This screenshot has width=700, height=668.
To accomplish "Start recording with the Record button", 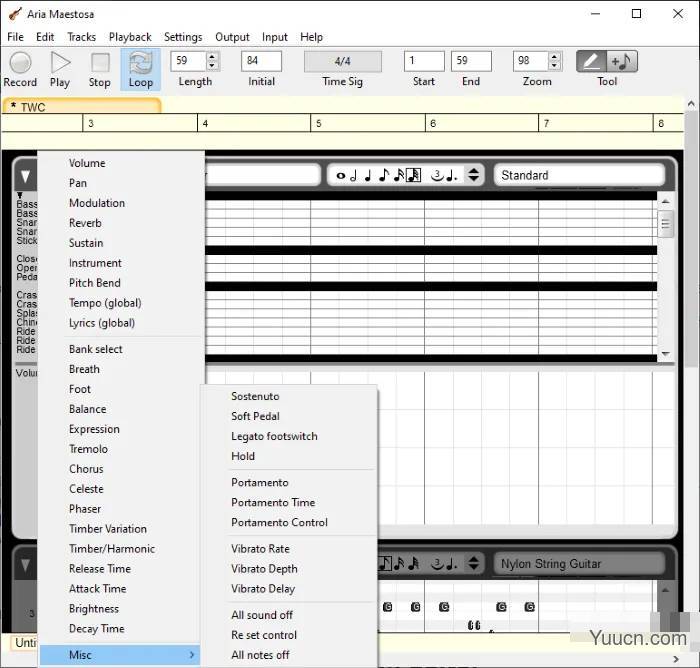I will pyautogui.click(x=20, y=69).
